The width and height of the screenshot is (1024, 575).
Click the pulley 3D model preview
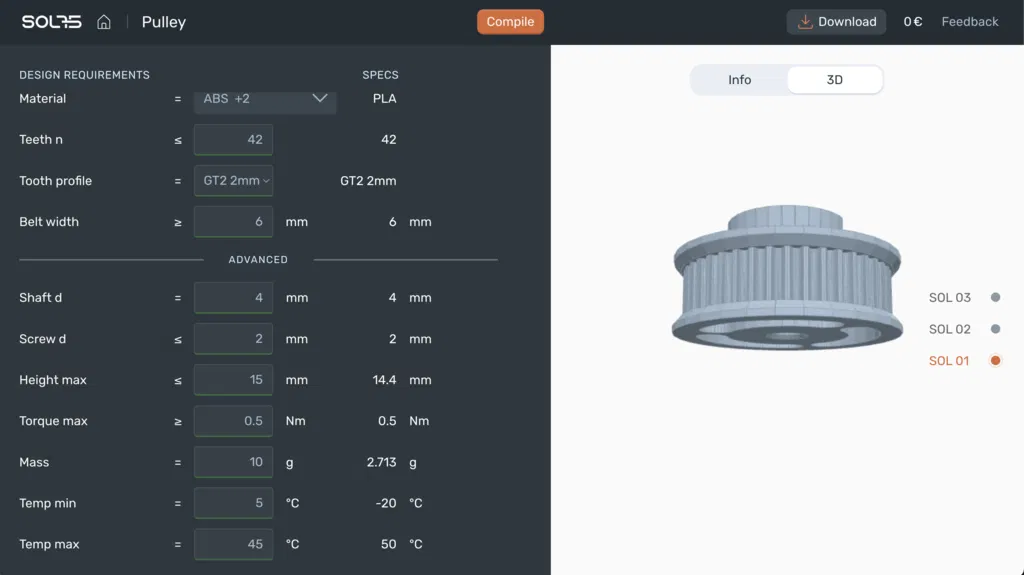coord(787,278)
